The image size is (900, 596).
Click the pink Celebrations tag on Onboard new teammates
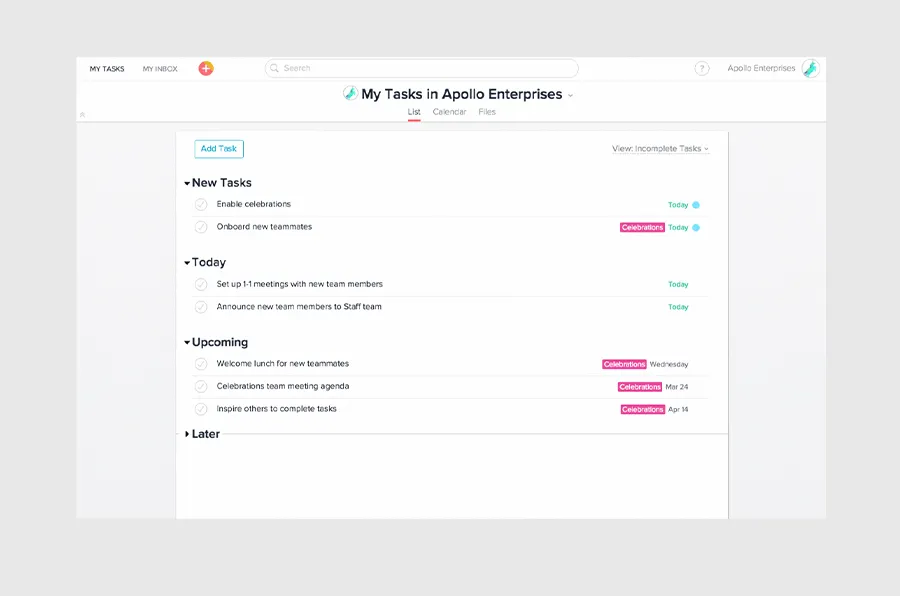click(643, 227)
